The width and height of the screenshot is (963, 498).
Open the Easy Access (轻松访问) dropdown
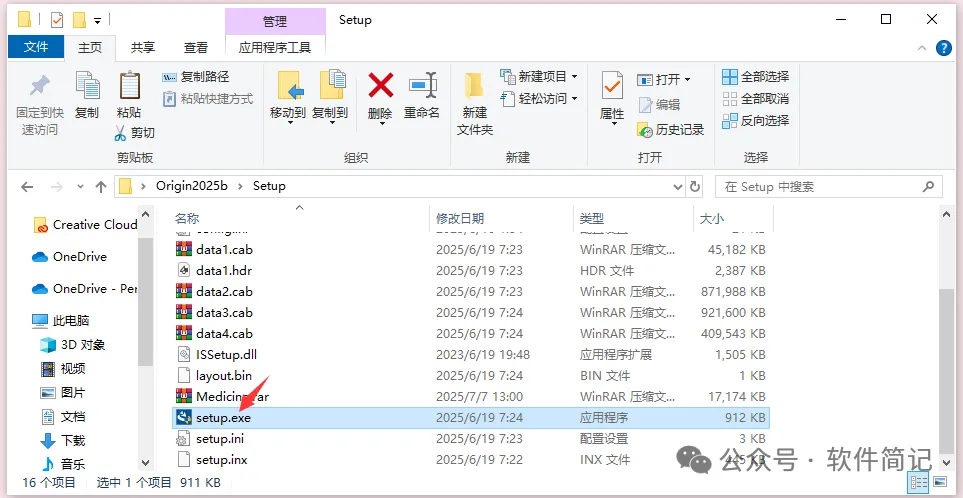point(539,98)
